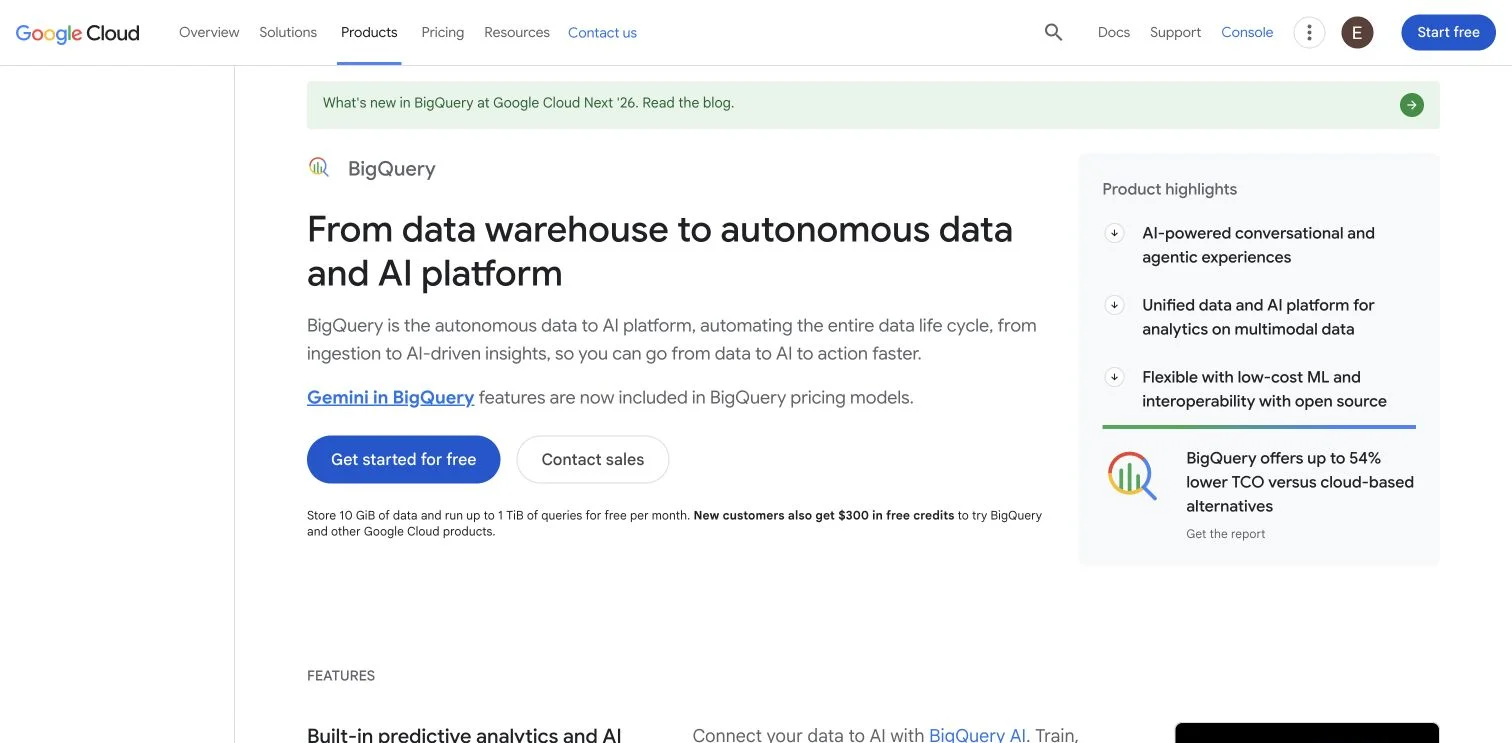Click the Contact us link

click(602, 32)
